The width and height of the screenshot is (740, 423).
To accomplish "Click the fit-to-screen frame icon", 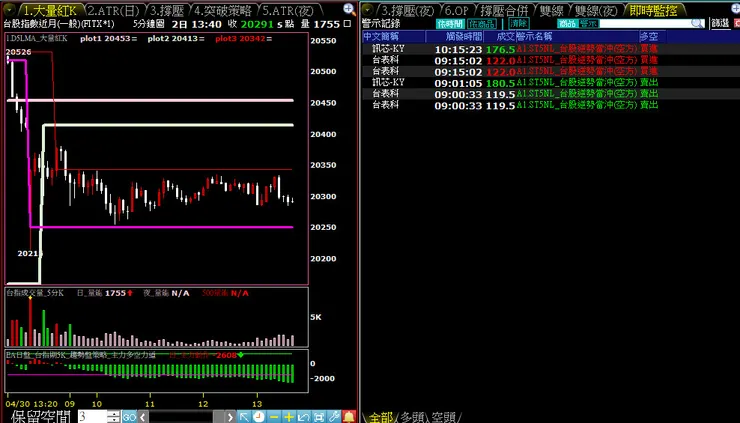I will [319, 417].
